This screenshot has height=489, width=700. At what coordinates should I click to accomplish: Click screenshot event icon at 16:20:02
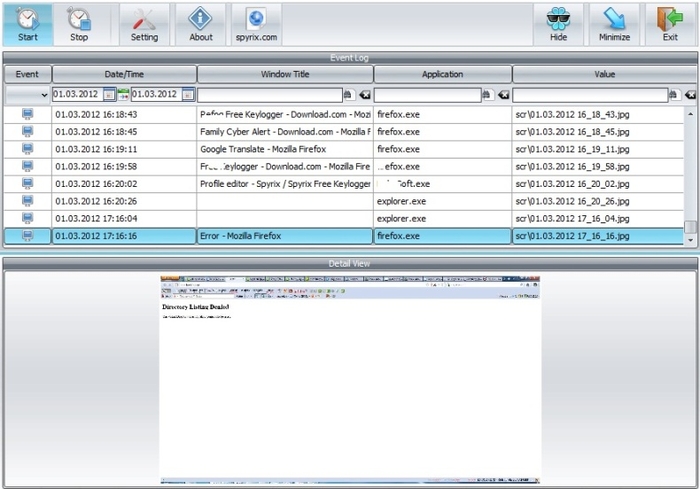28,184
